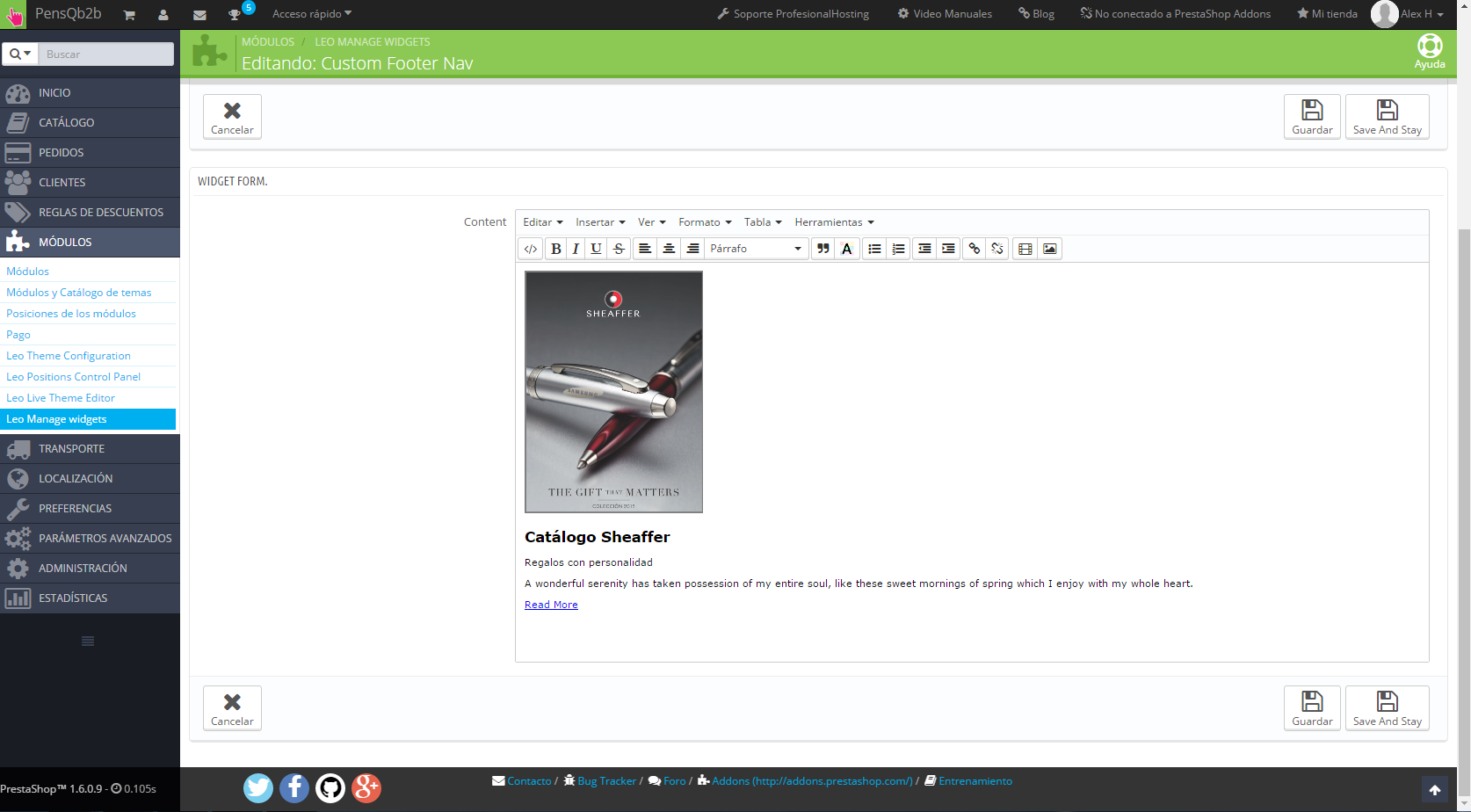Image resolution: width=1471 pixels, height=812 pixels.
Task: Open the trophy notifications icon
Action: 235,15
